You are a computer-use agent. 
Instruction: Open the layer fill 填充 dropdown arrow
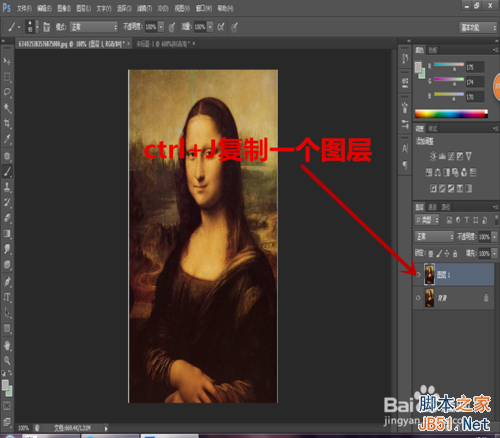[x=495, y=254]
